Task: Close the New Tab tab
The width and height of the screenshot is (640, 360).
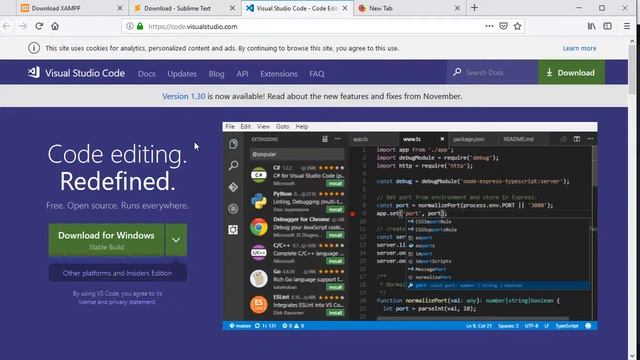Action: coord(458,8)
